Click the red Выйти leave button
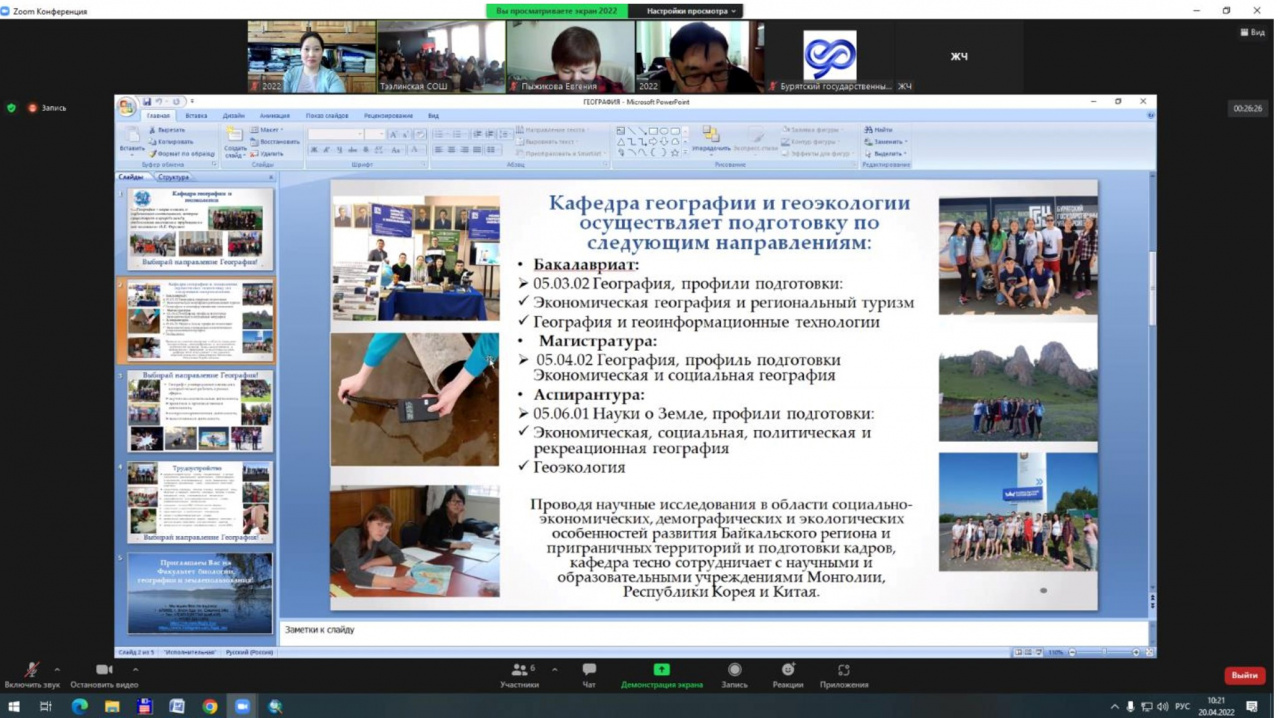 pos(1244,675)
